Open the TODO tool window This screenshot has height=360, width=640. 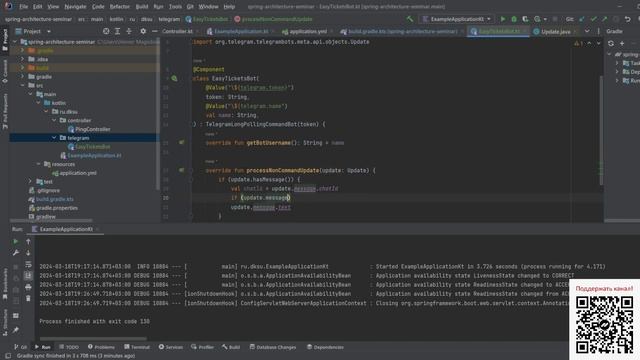[x=69, y=347]
